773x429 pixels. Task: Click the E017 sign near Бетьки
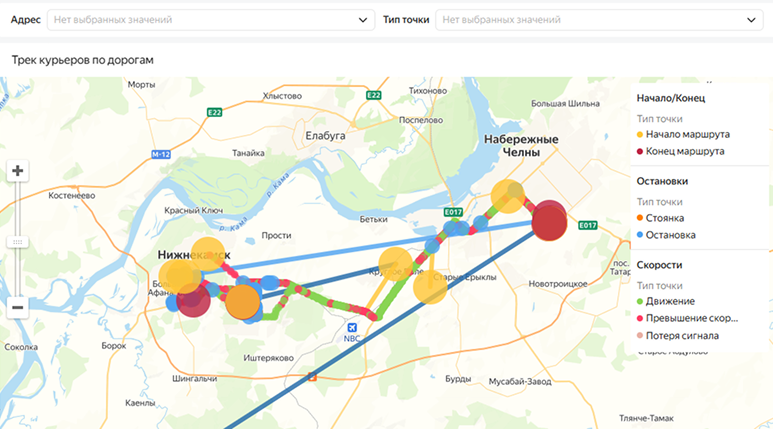pos(453,212)
